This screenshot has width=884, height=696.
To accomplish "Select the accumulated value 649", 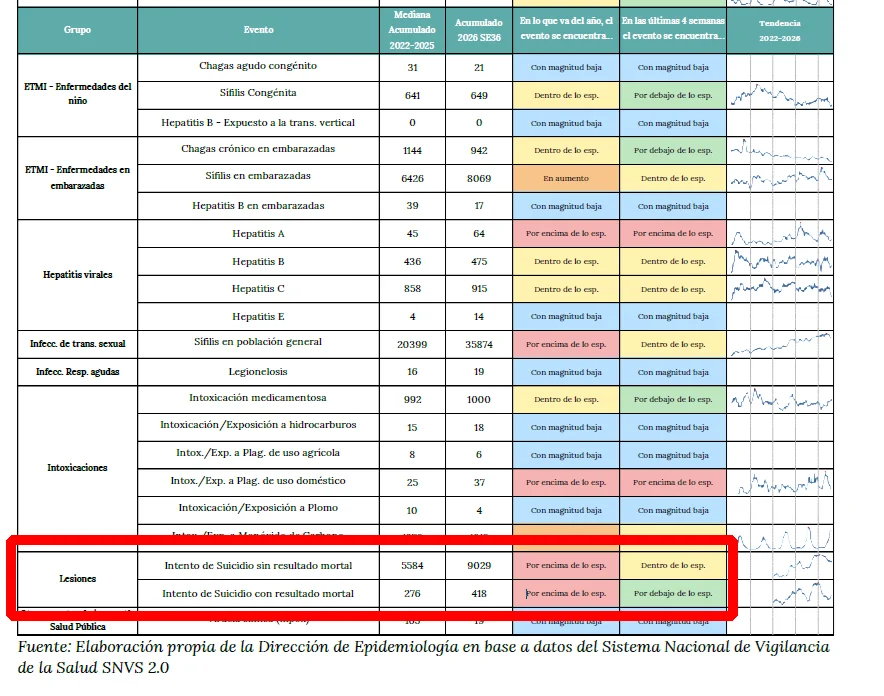I will tap(479, 95).
